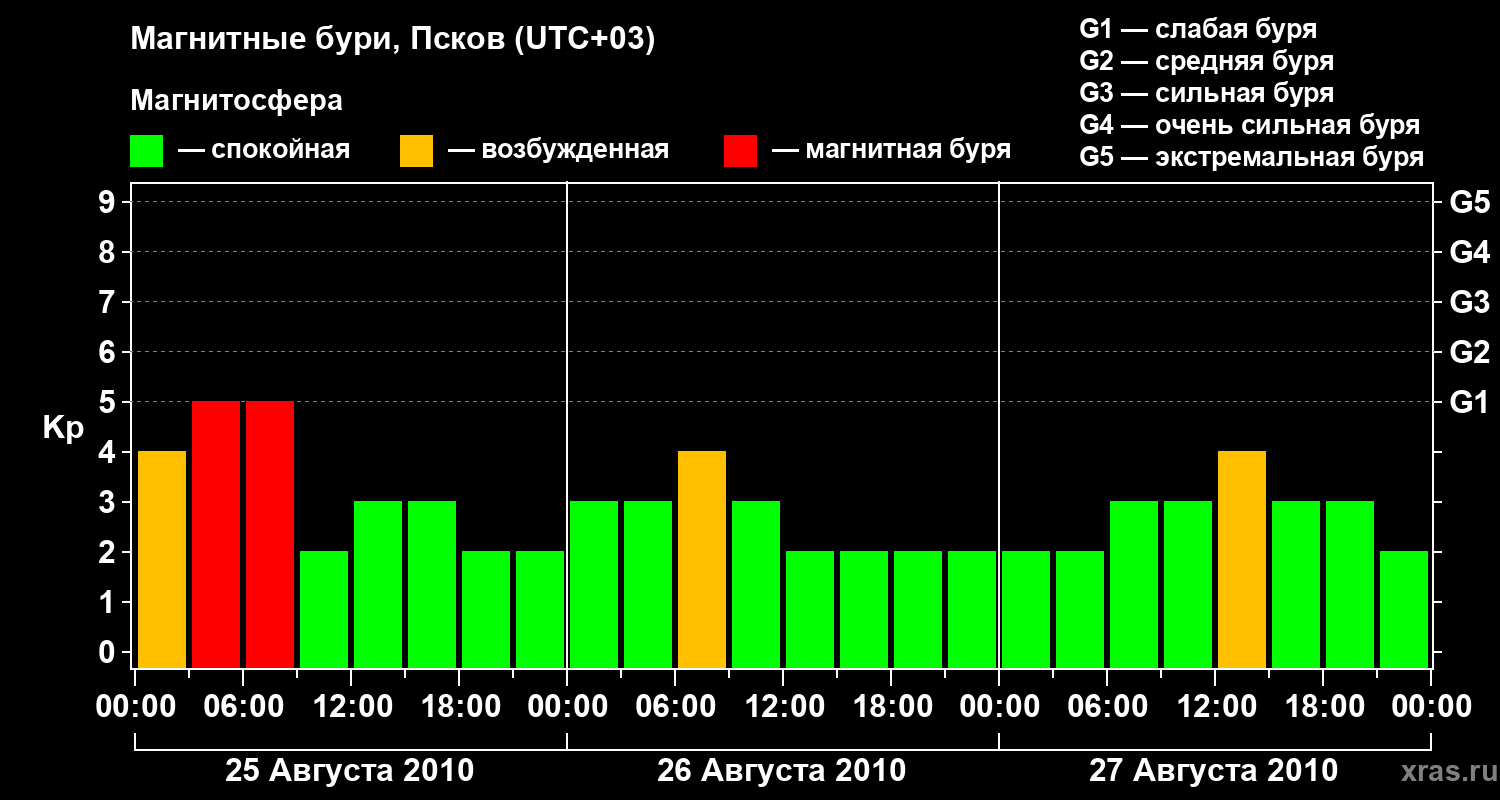Click the green 18:00–21:00 bar on 26 Августа
Viewport: 1500px width, 800px height.
point(918,609)
